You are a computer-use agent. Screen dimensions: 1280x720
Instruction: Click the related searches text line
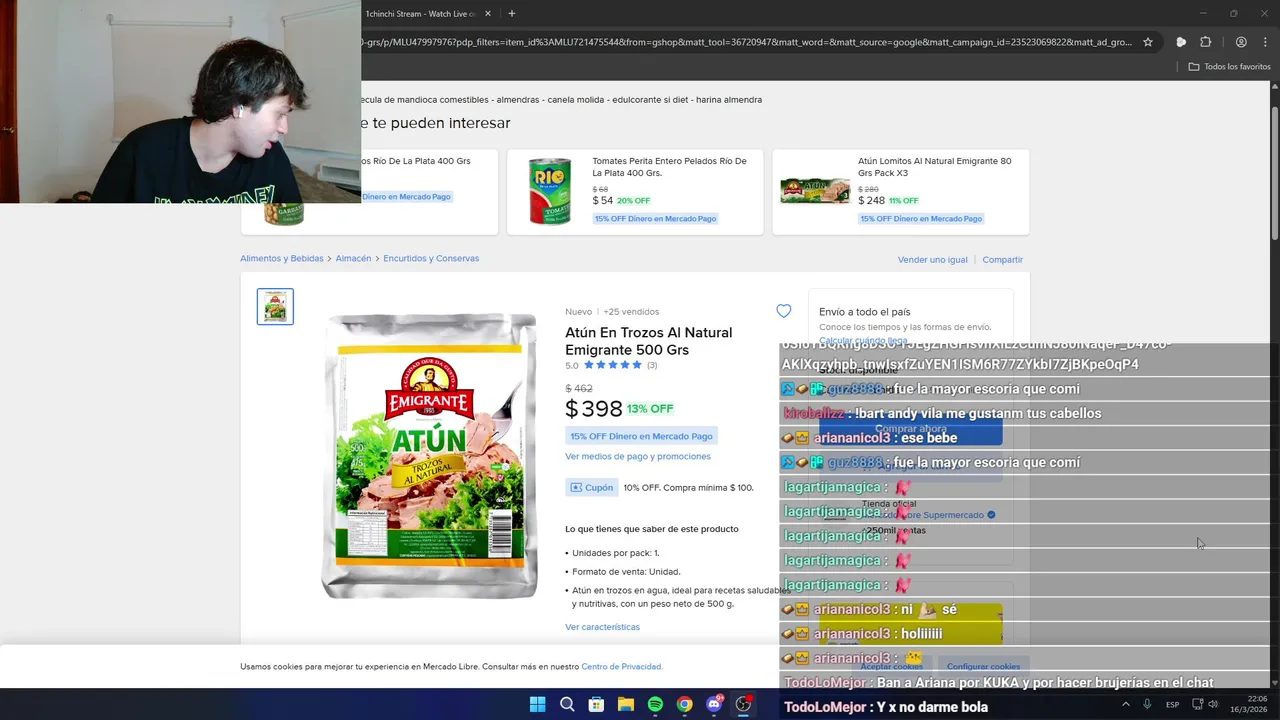coord(561,100)
